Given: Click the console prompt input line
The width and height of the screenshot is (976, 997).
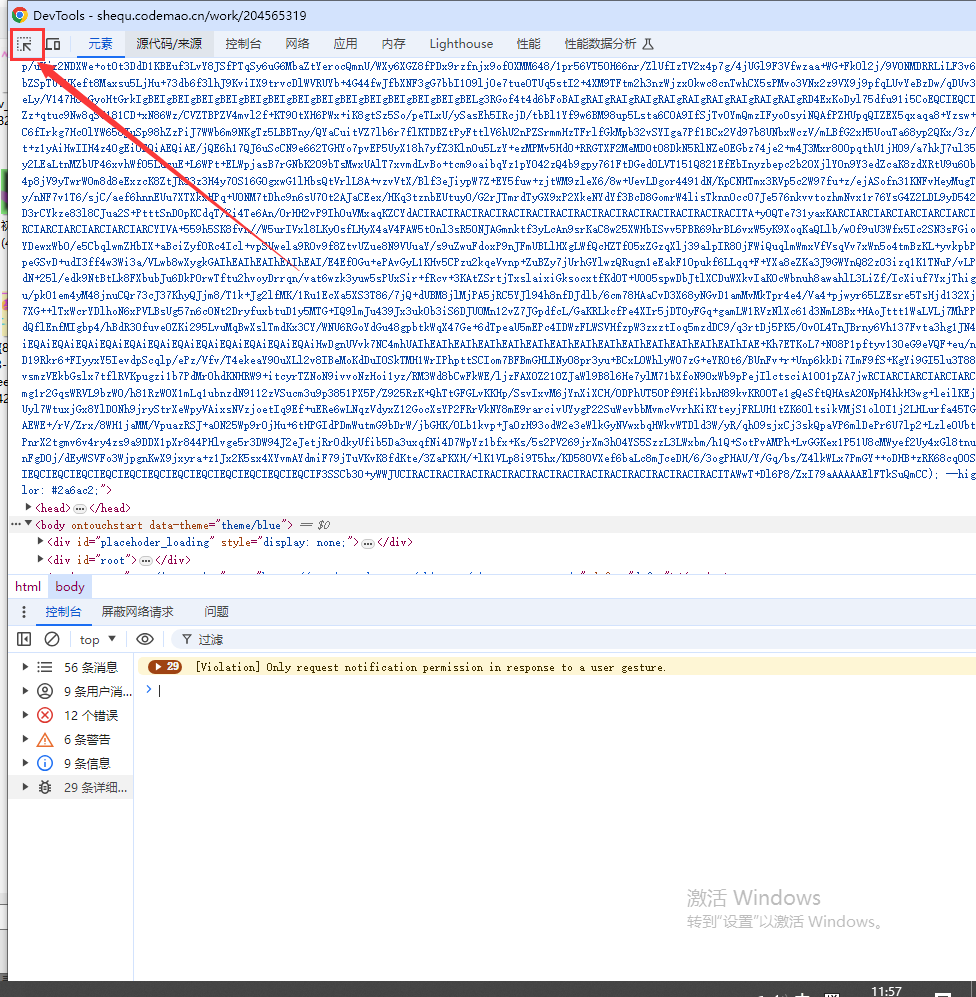Looking at the screenshot, I should pos(560,690).
